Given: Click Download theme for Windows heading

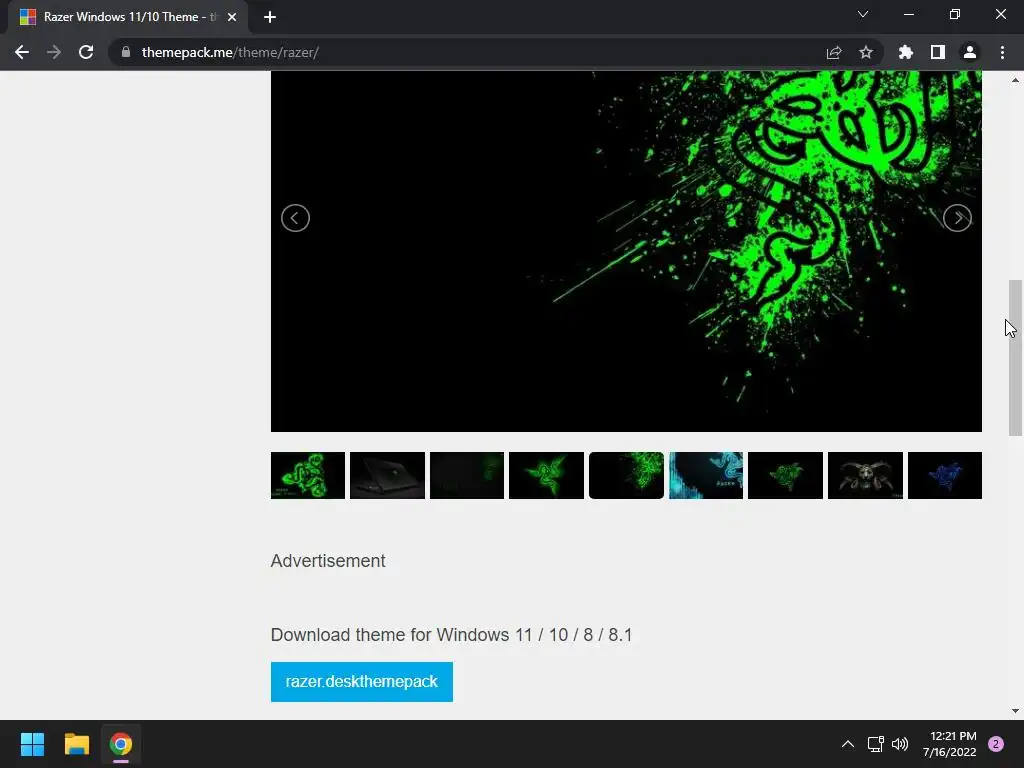Looking at the screenshot, I should click(x=451, y=635).
